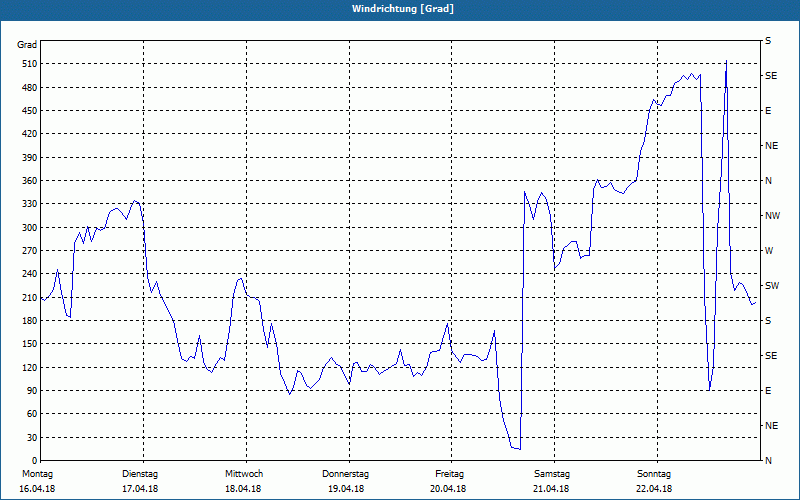Click the 'Samstag' day label
Image resolution: width=800 pixels, height=500 pixels.
click(x=552, y=474)
